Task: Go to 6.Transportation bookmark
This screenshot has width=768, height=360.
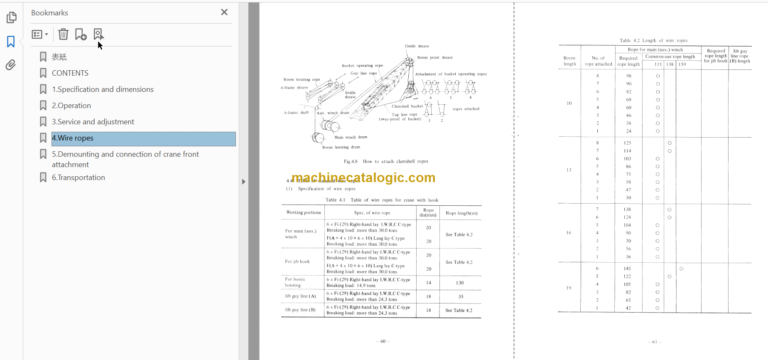Action: [78, 177]
